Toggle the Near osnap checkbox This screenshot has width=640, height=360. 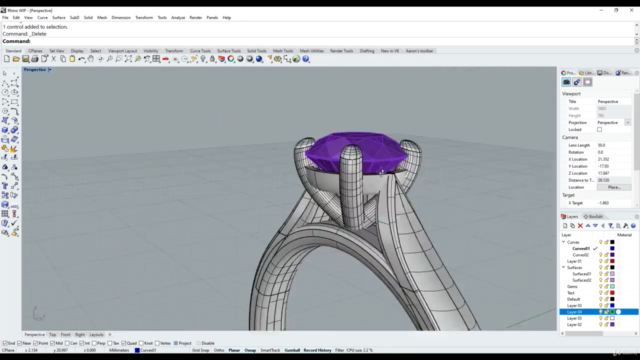coord(20,343)
